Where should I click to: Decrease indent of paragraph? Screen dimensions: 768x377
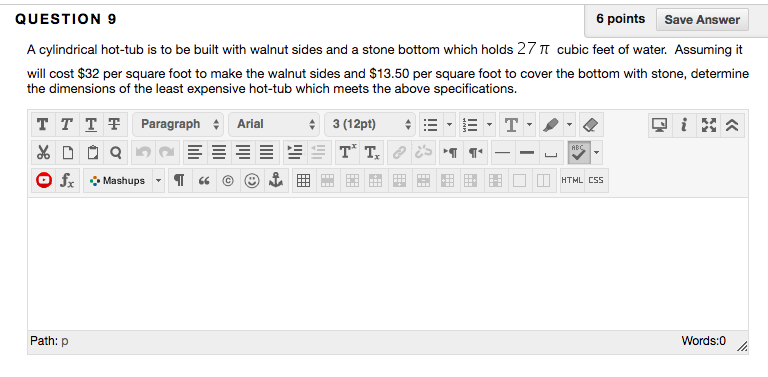click(319, 153)
